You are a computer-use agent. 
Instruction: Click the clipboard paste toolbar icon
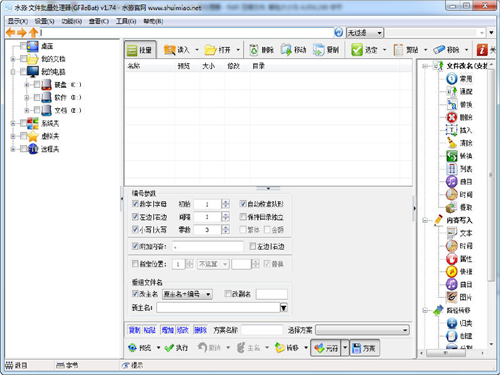[x=398, y=50]
